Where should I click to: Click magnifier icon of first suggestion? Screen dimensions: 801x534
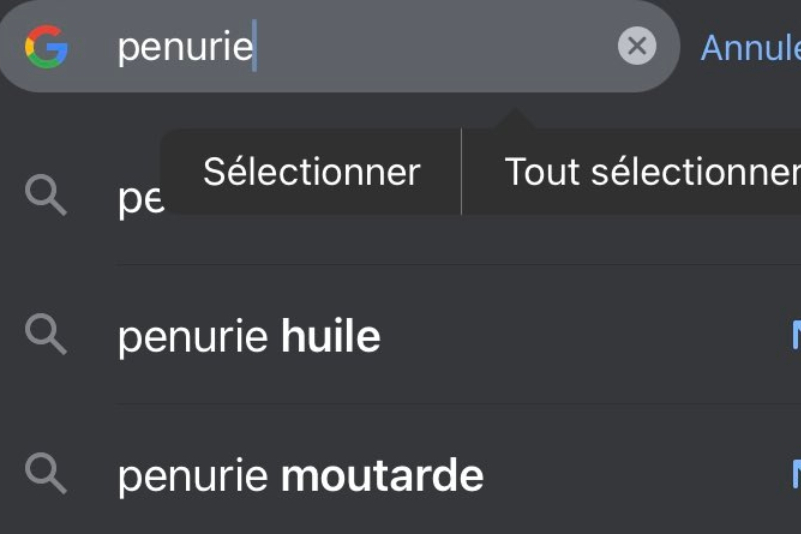coord(46,197)
